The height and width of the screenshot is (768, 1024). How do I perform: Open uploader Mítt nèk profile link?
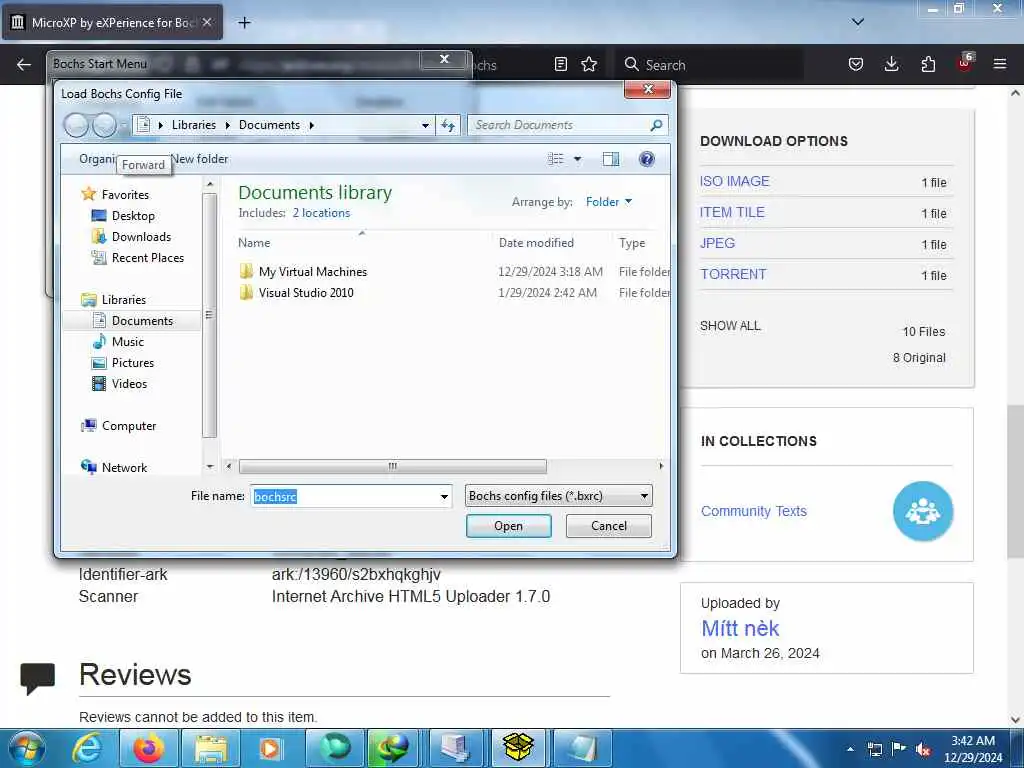click(x=740, y=628)
